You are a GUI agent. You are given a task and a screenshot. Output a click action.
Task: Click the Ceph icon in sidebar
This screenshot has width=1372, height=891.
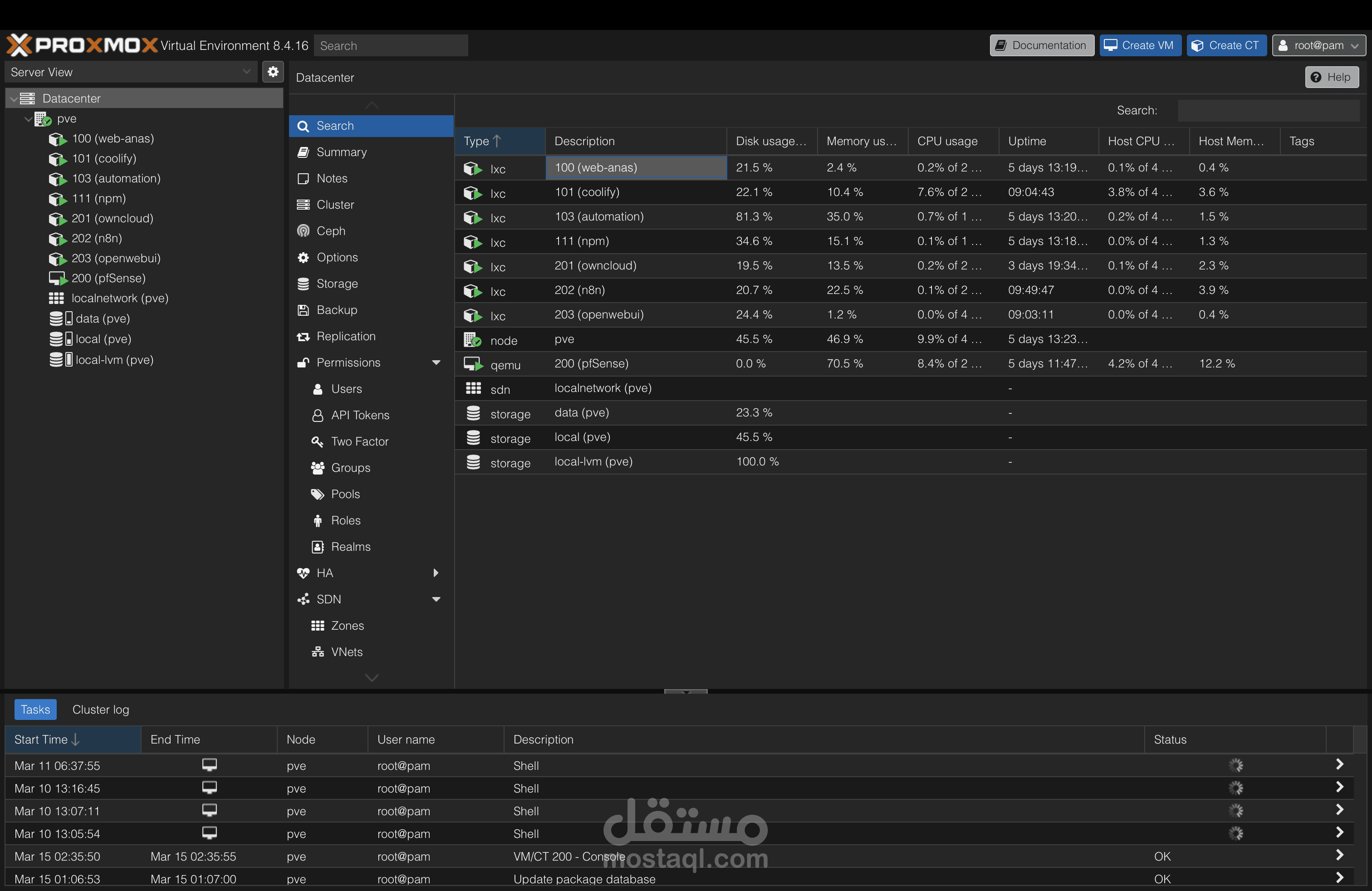pyautogui.click(x=303, y=231)
